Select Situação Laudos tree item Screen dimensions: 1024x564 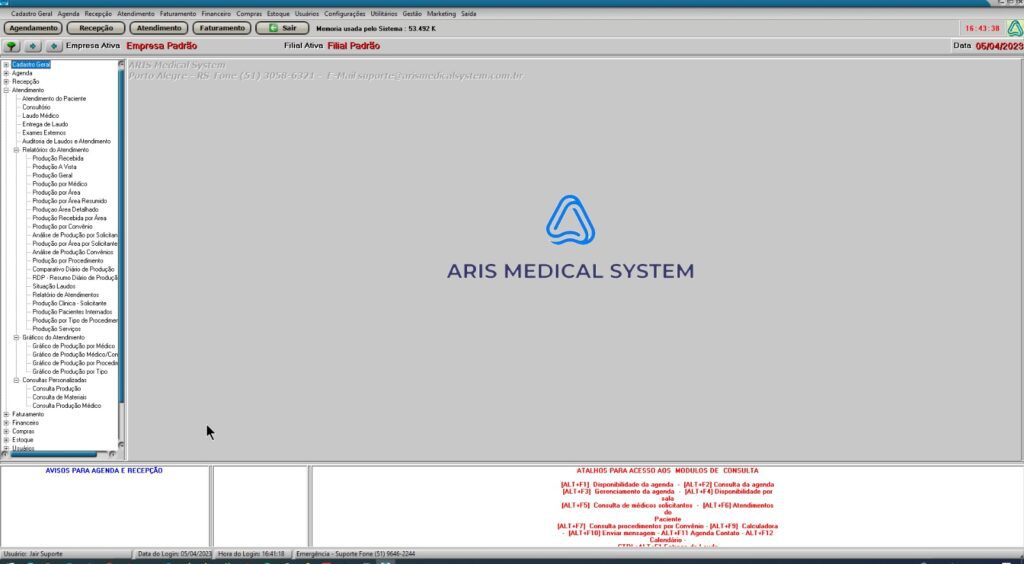click(x=54, y=286)
